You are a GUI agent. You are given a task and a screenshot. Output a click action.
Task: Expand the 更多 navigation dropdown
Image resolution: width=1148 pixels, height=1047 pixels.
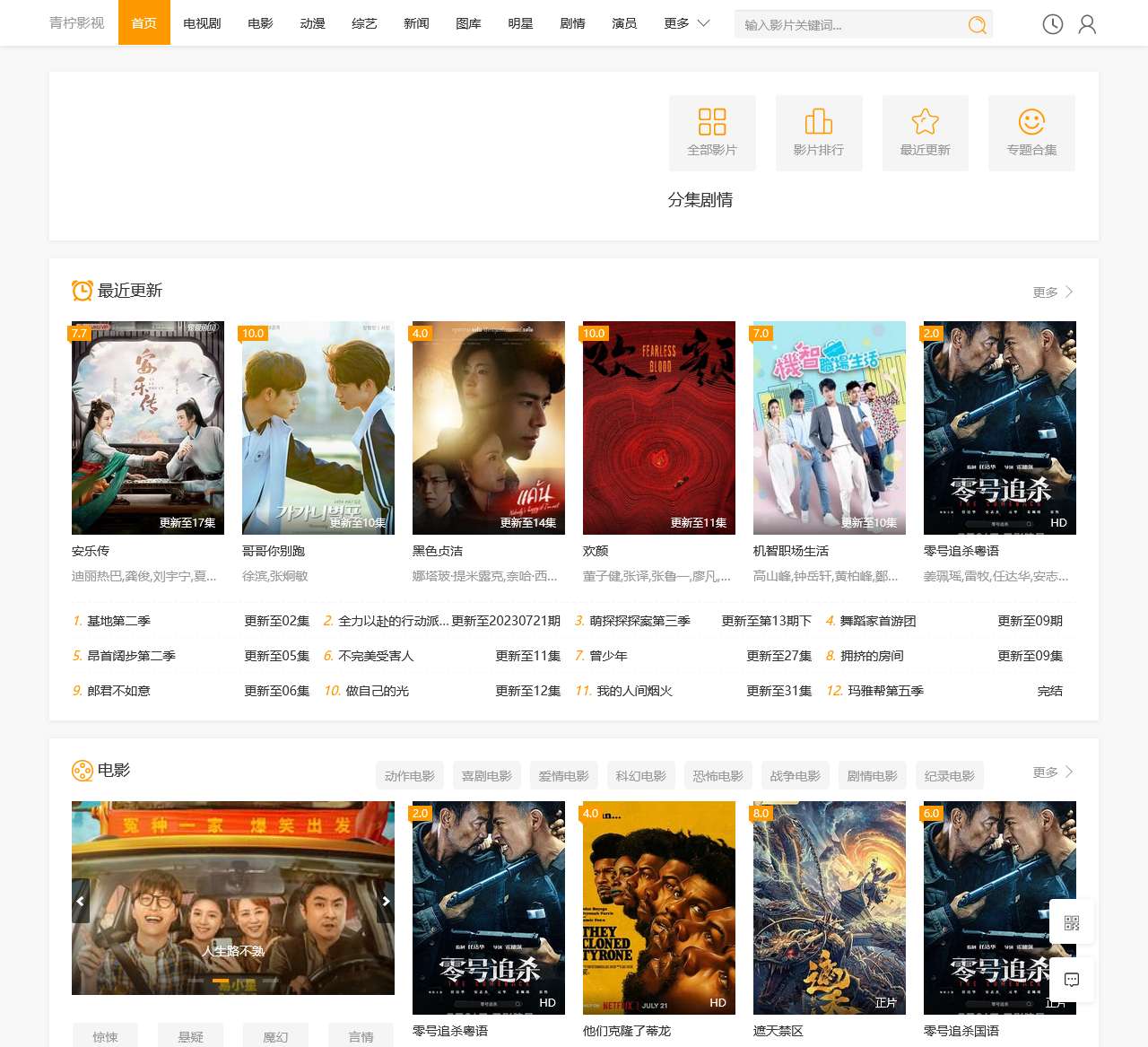point(687,23)
